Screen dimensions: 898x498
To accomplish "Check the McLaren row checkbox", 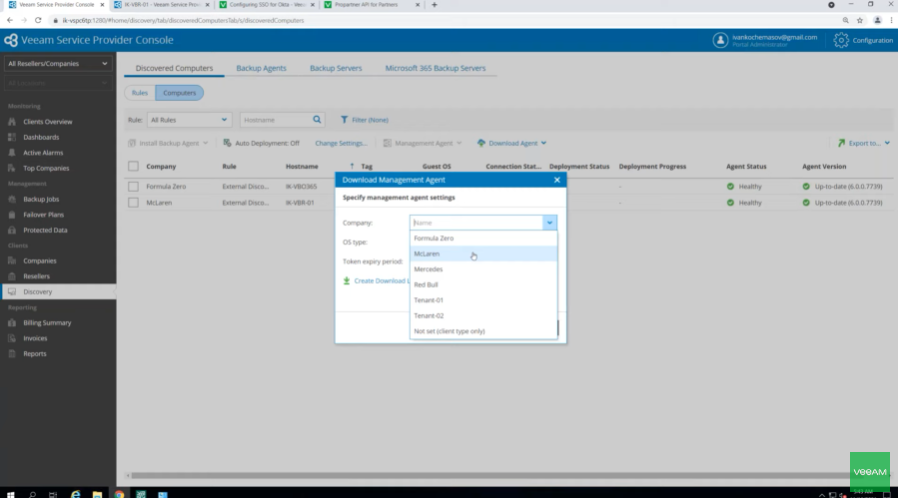I will (133, 203).
